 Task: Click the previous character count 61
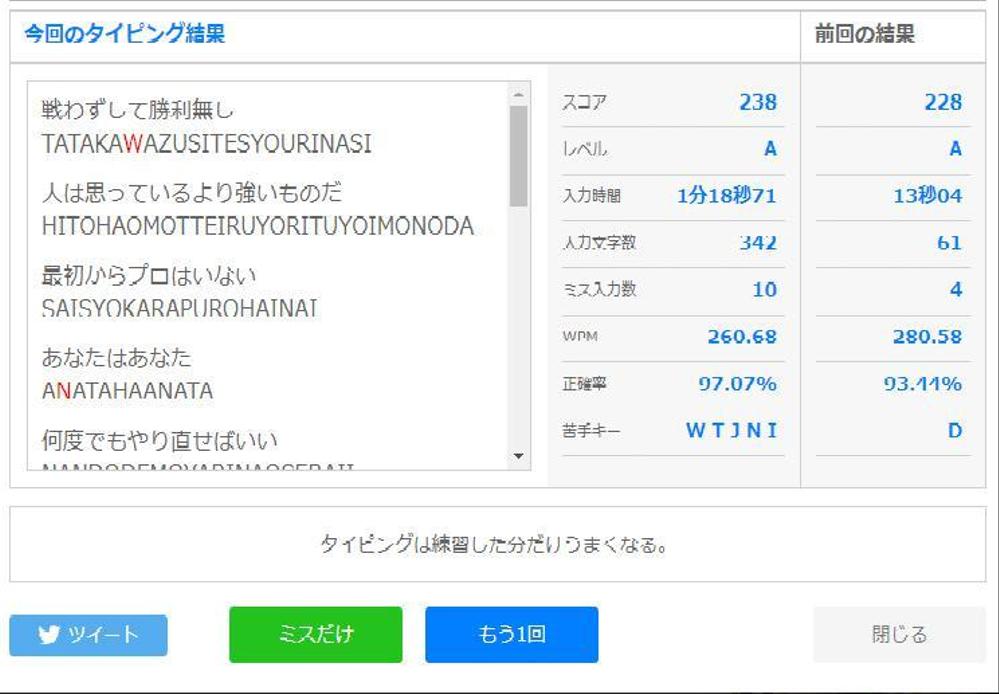pos(949,243)
